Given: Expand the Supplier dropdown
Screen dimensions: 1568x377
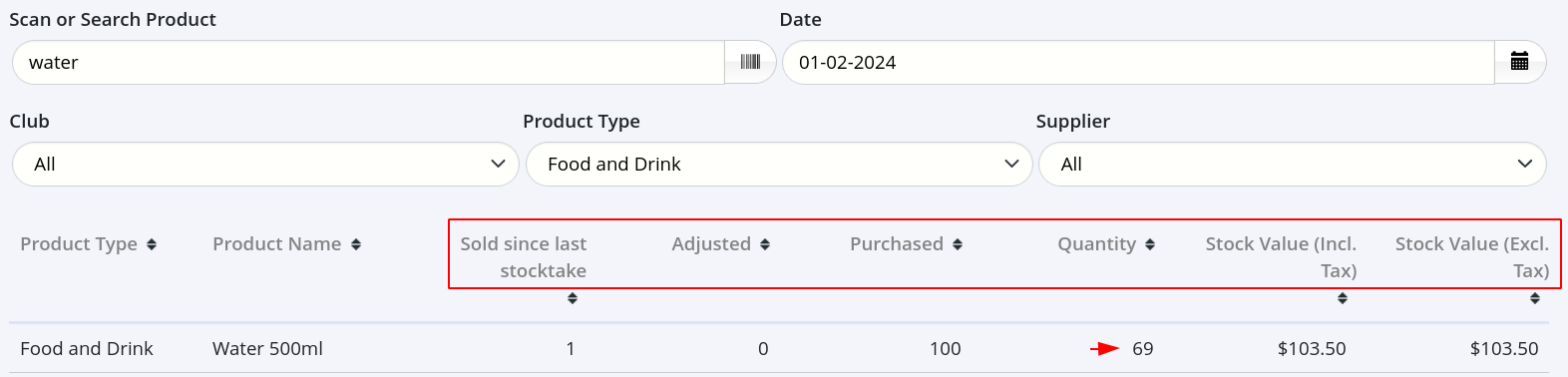Looking at the screenshot, I should click(x=1293, y=164).
